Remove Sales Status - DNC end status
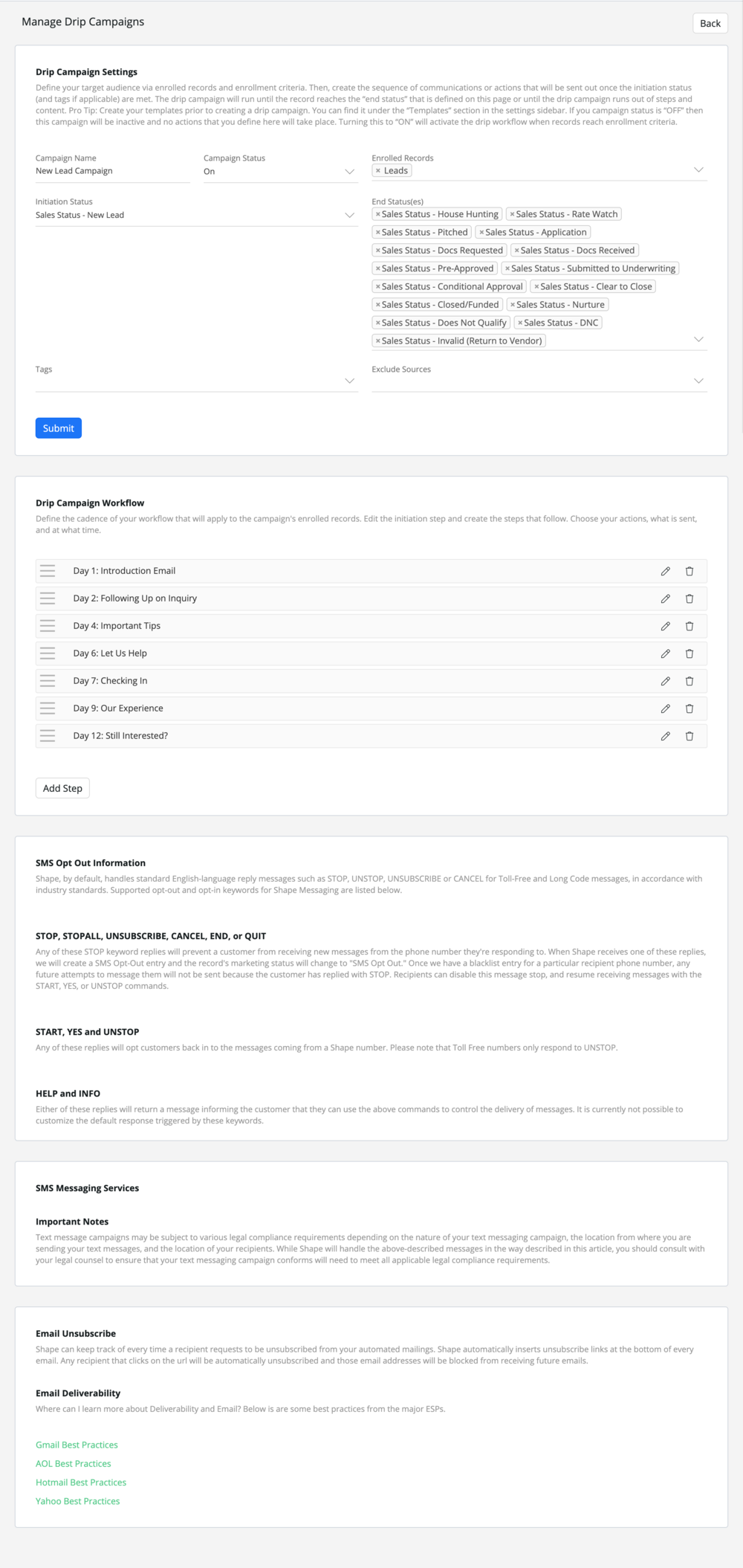Image resolution: width=743 pixels, height=1568 pixels. pos(520,323)
